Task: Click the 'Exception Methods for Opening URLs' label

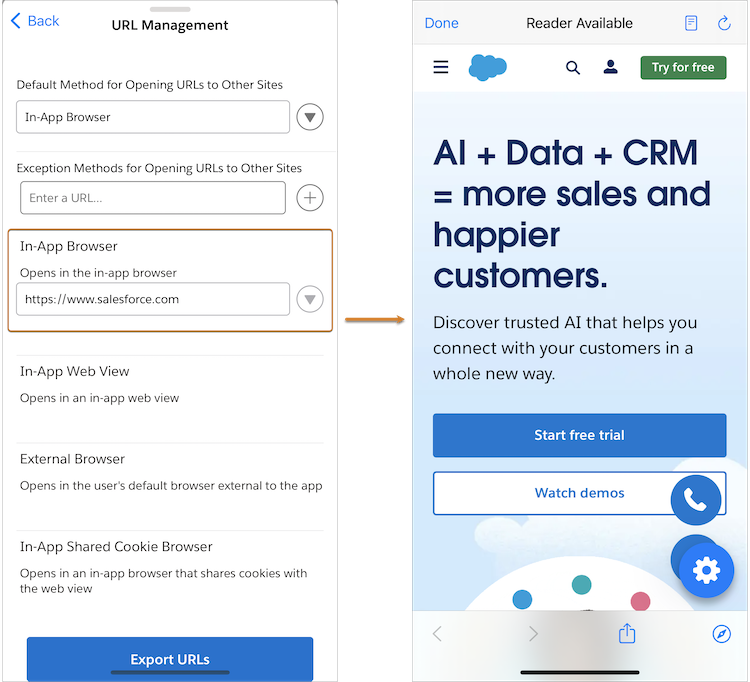Action: pos(159,168)
